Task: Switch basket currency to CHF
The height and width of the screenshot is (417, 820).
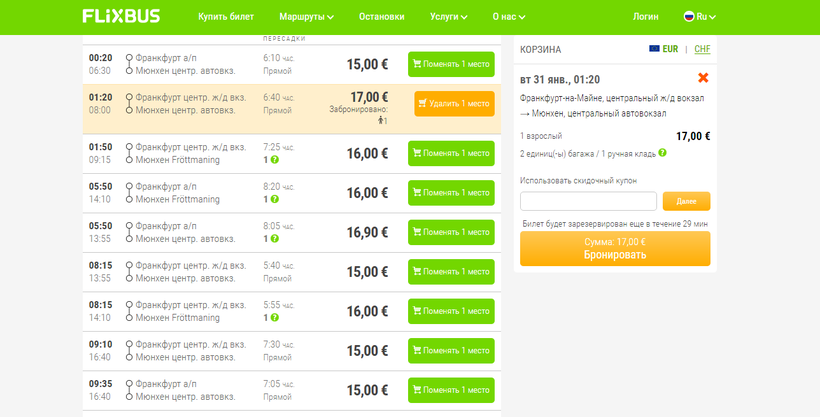Action: (702, 49)
